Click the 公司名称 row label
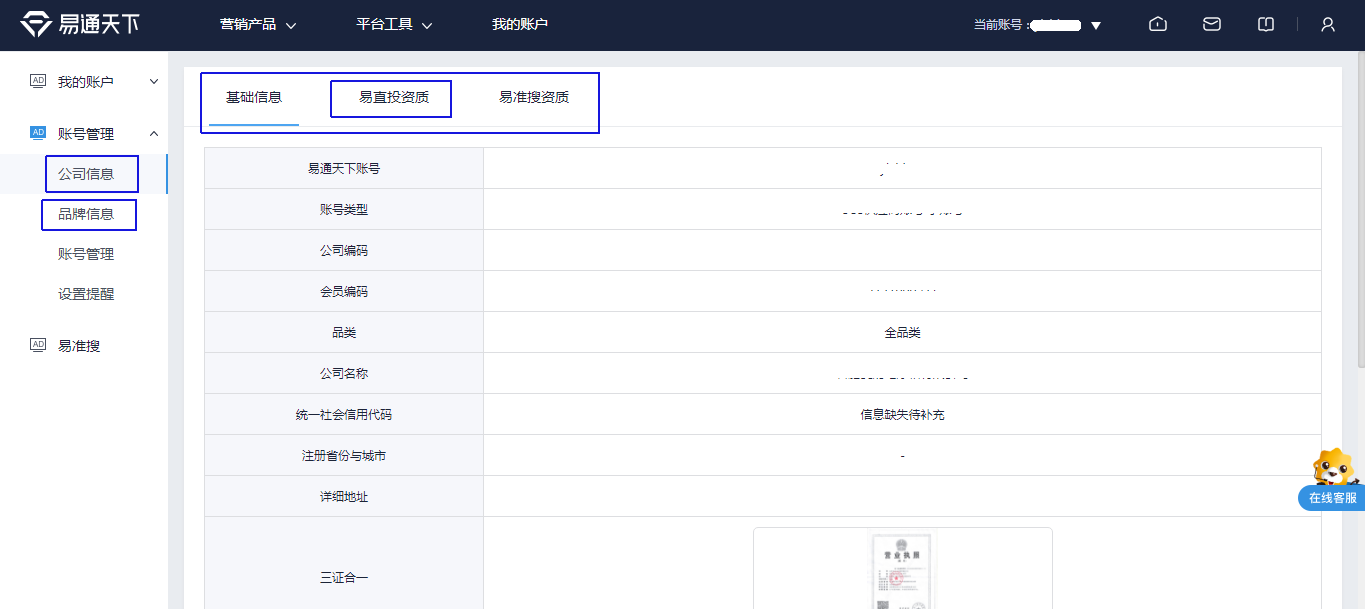 (x=344, y=374)
